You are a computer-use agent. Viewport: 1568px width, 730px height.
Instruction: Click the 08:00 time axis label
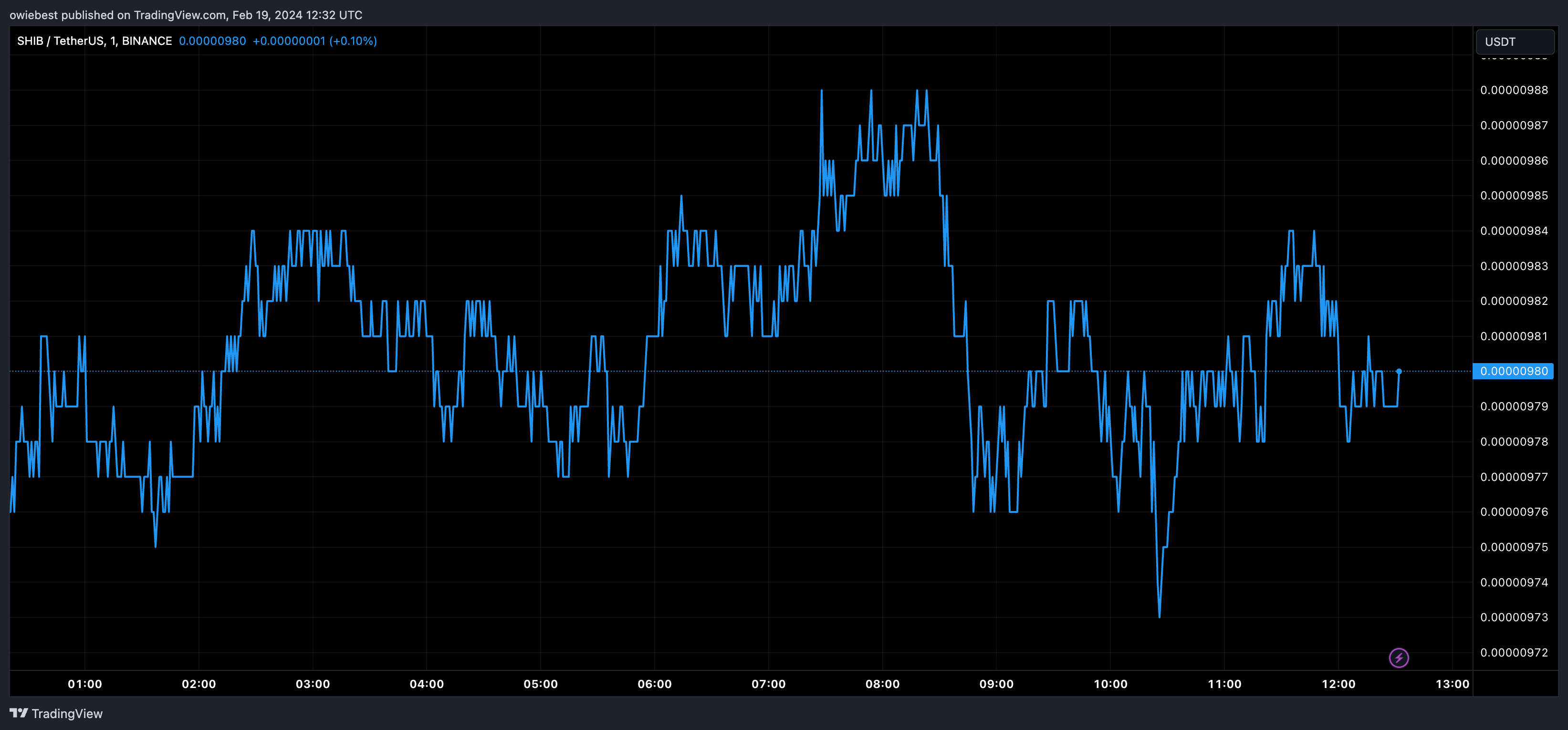(882, 684)
